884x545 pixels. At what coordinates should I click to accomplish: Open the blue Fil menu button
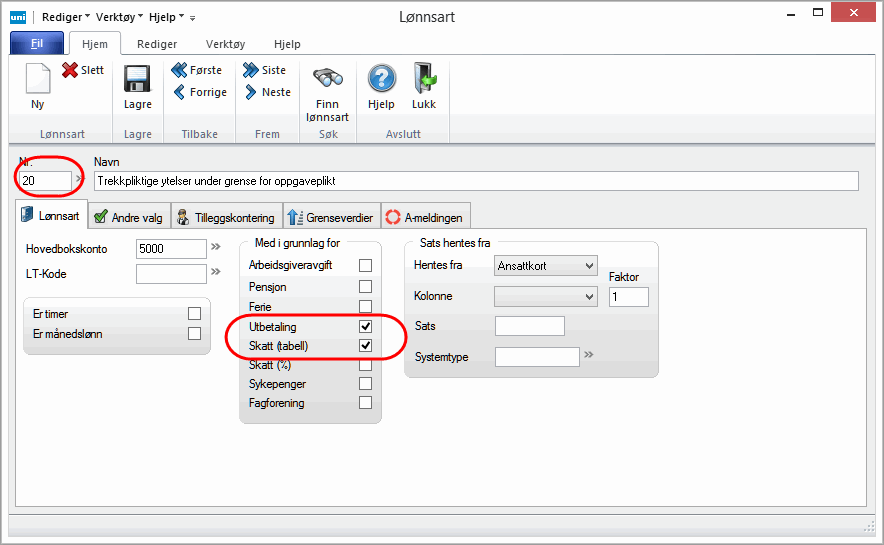click(x=37, y=44)
